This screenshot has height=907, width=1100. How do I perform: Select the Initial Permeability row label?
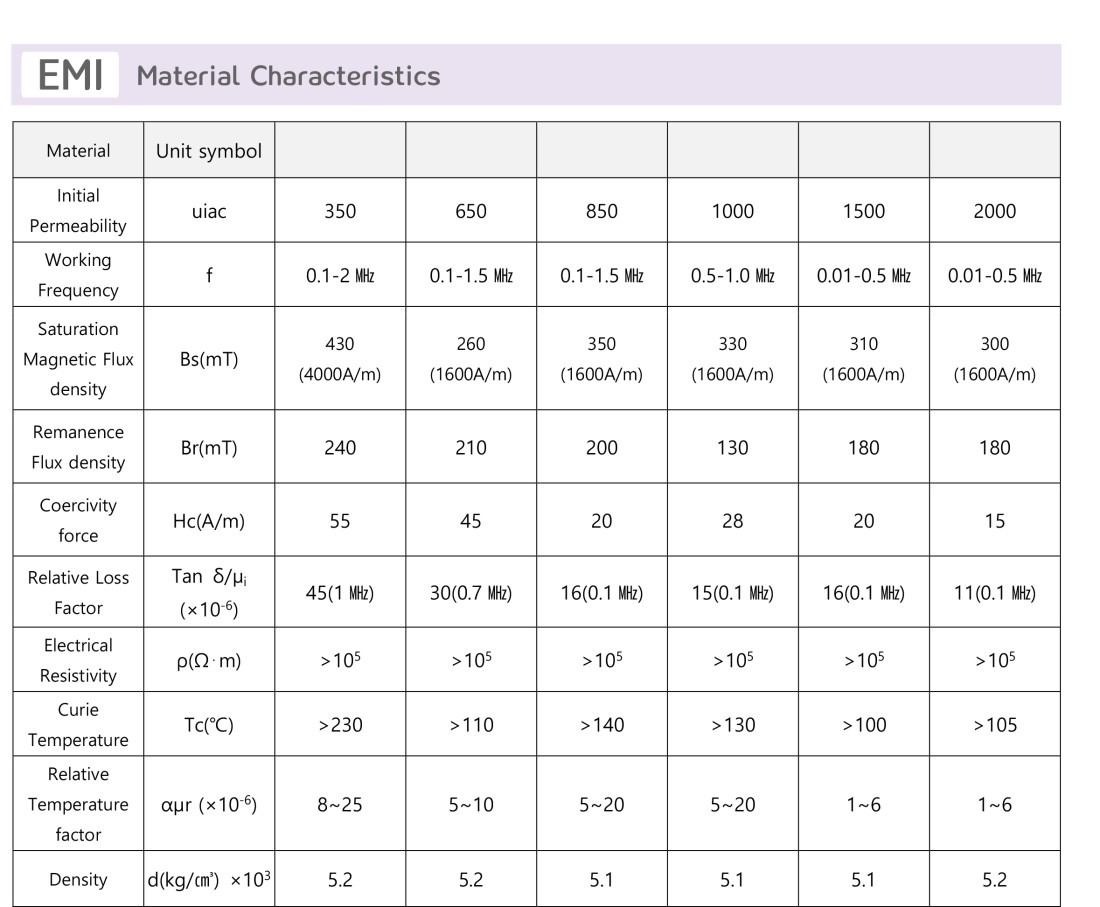(x=78, y=210)
